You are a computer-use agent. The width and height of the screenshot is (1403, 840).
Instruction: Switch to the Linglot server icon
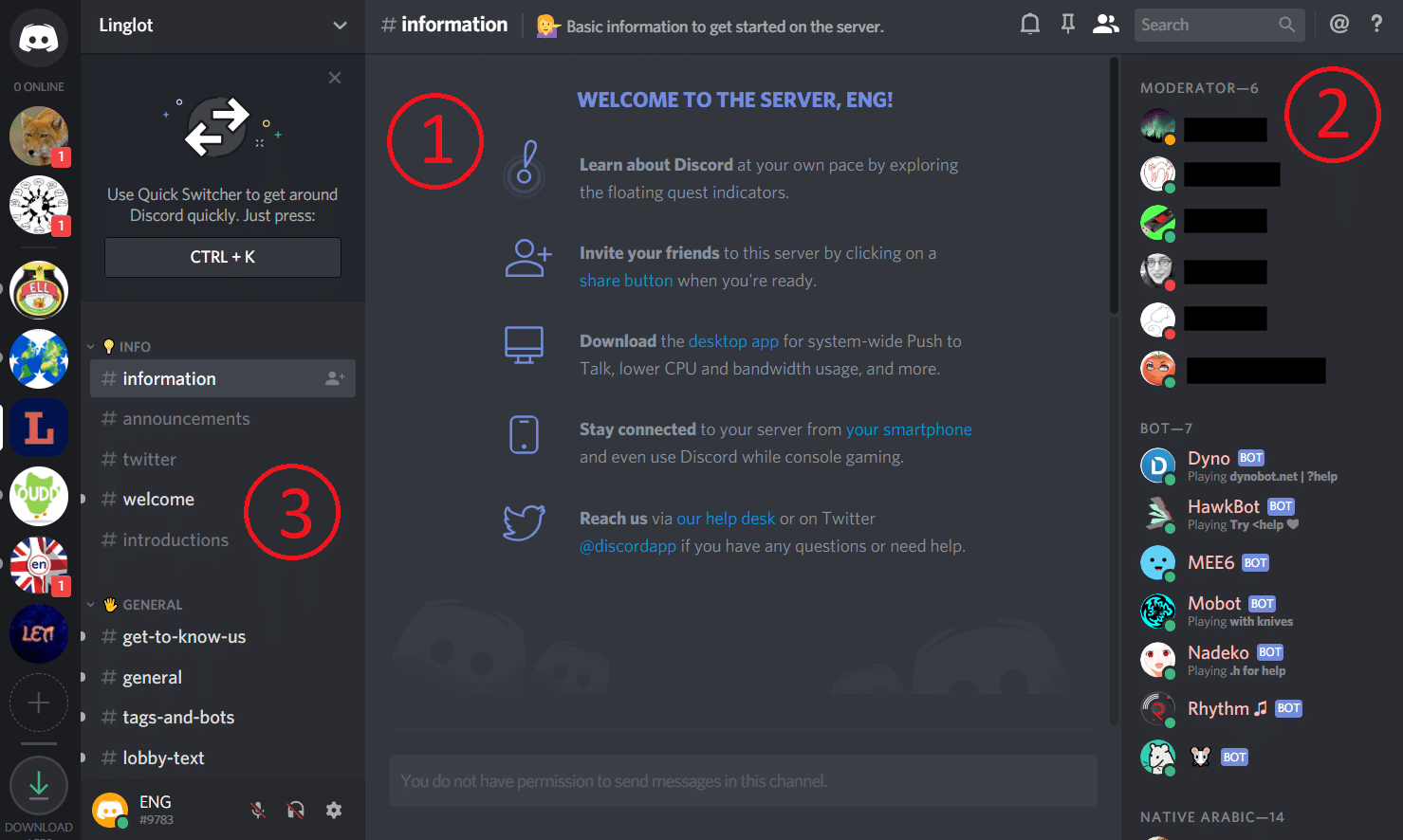click(38, 428)
